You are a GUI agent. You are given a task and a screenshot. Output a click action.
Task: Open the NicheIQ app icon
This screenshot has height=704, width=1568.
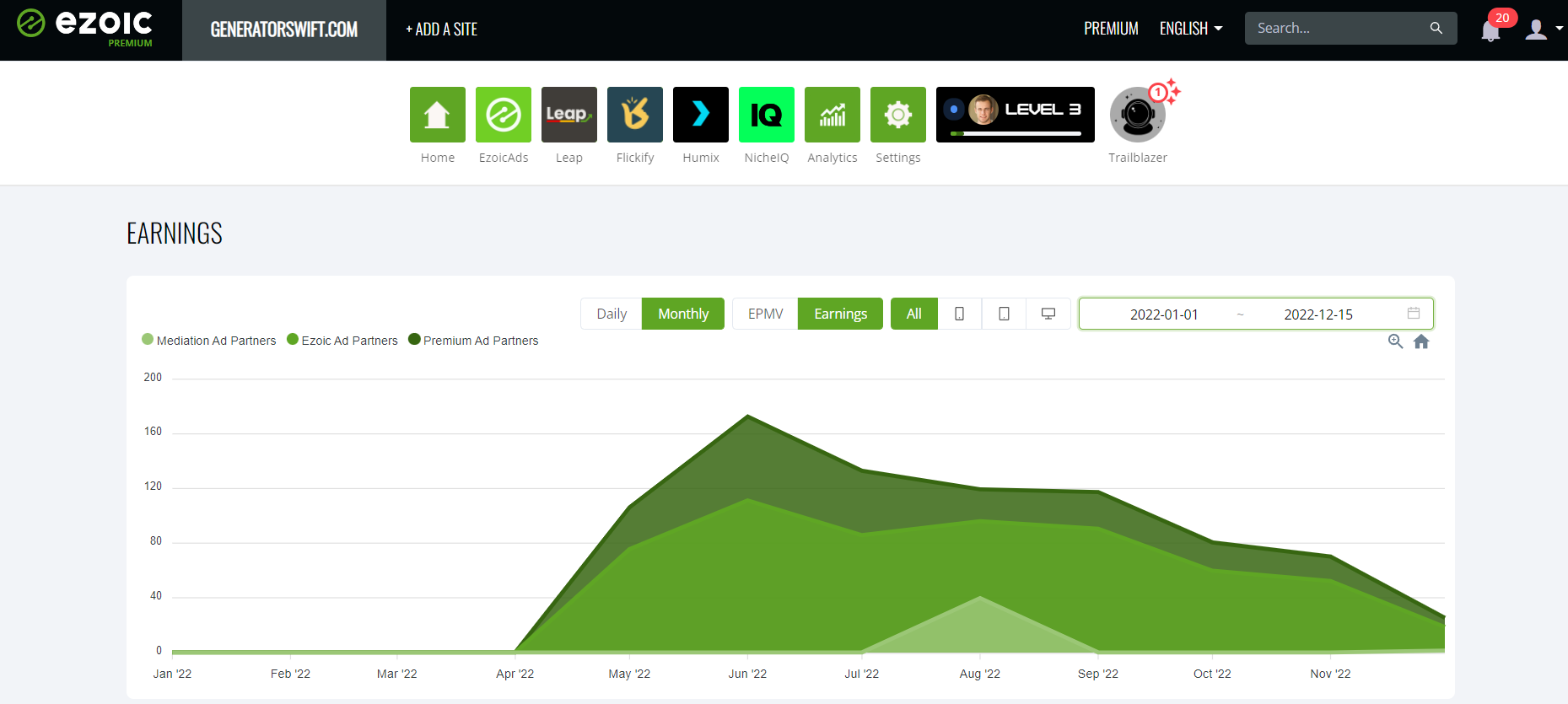click(x=767, y=115)
